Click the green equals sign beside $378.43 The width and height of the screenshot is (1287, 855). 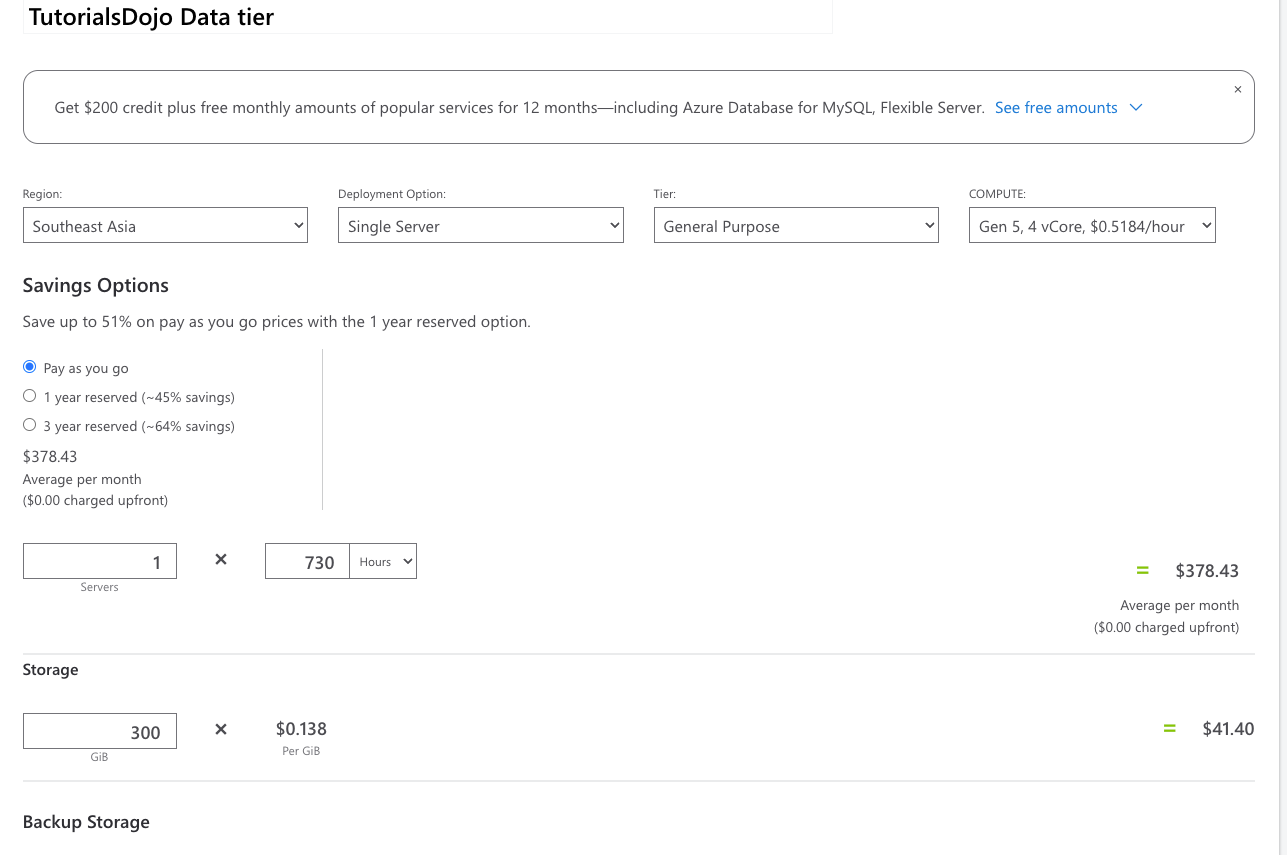click(1142, 570)
